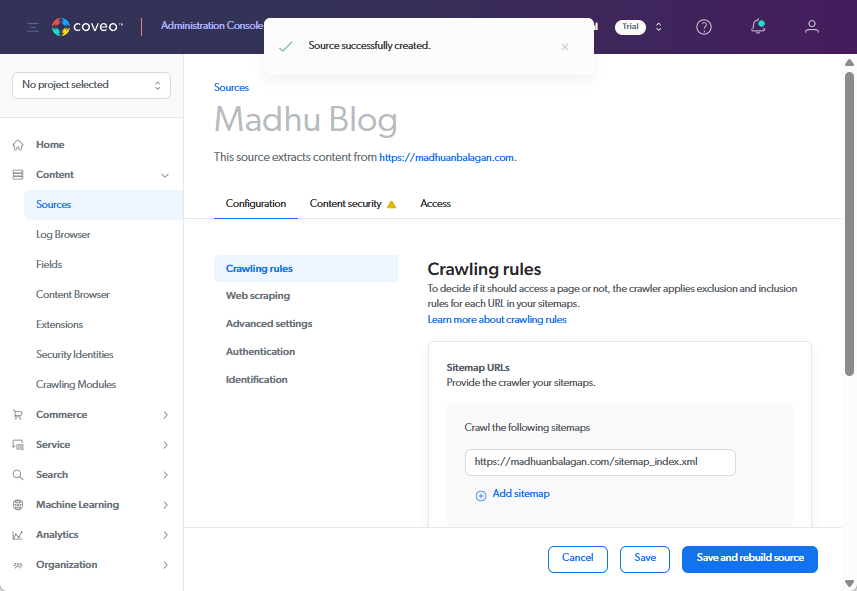Collapse the hamburger navigation menu icon
857x591 pixels.
pyautogui.click(x=33, y=27)
